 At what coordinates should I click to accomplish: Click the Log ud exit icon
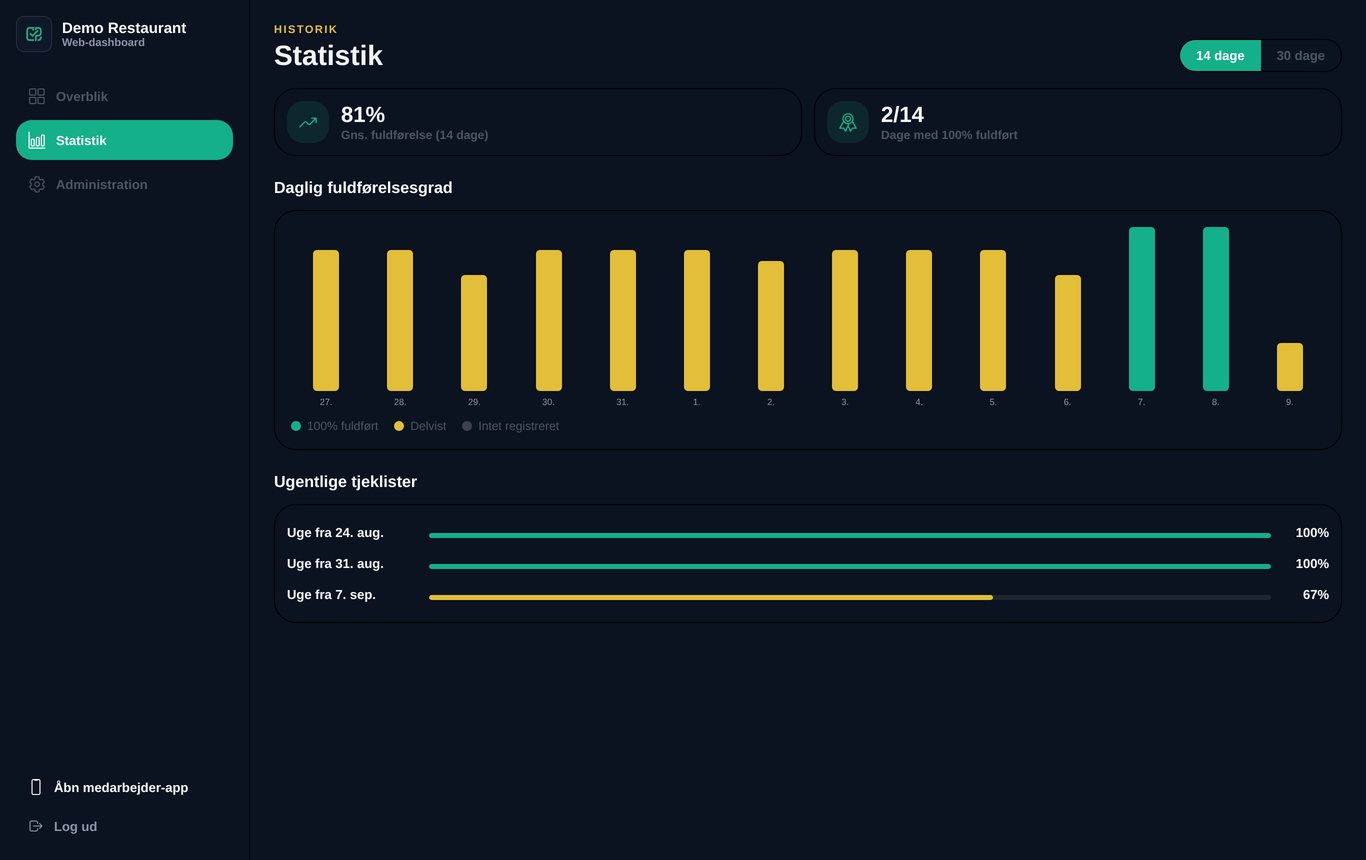click(36, 826)
